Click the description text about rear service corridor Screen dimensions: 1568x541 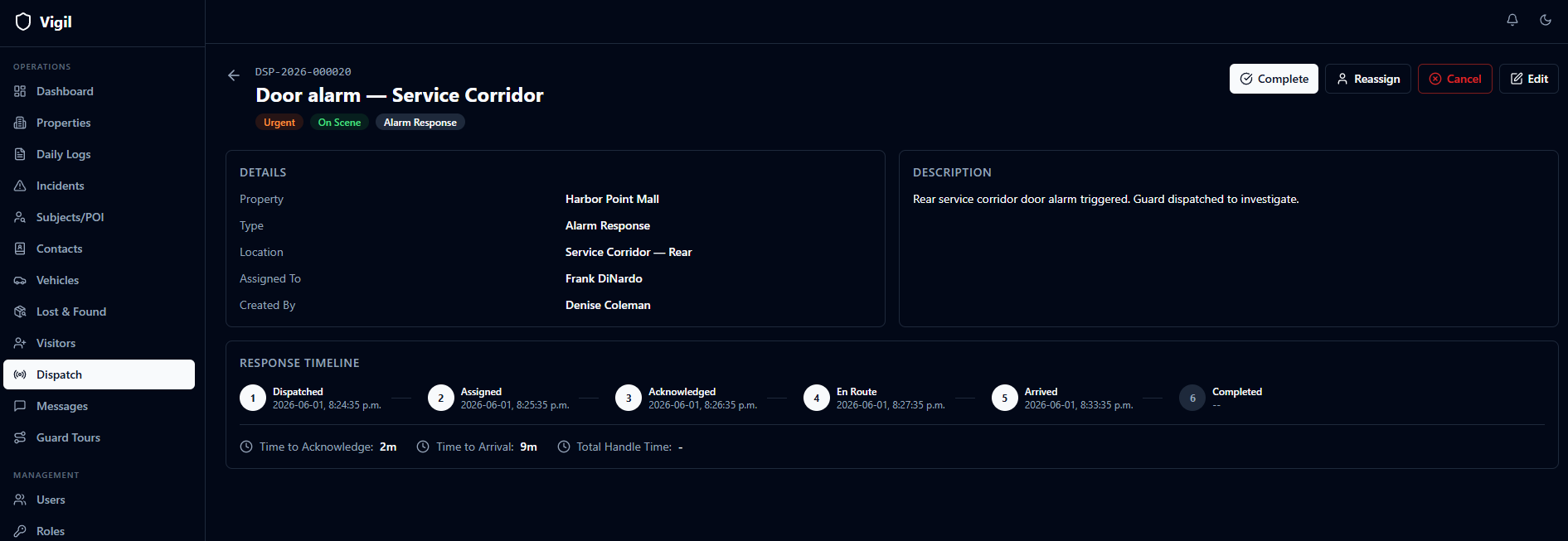1105,199
